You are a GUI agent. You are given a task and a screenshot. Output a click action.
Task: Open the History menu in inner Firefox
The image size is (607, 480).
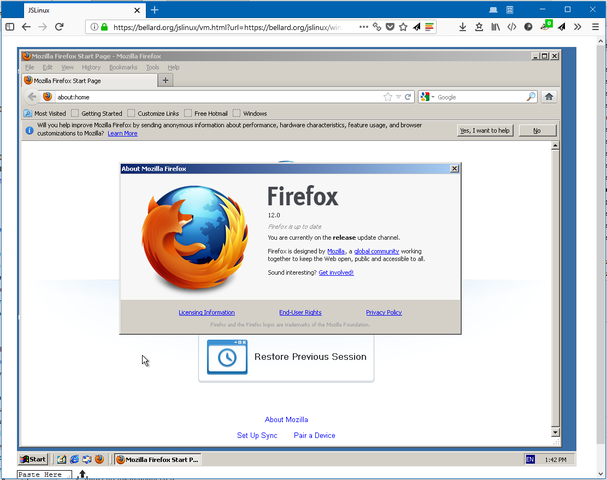pos(91,67)
